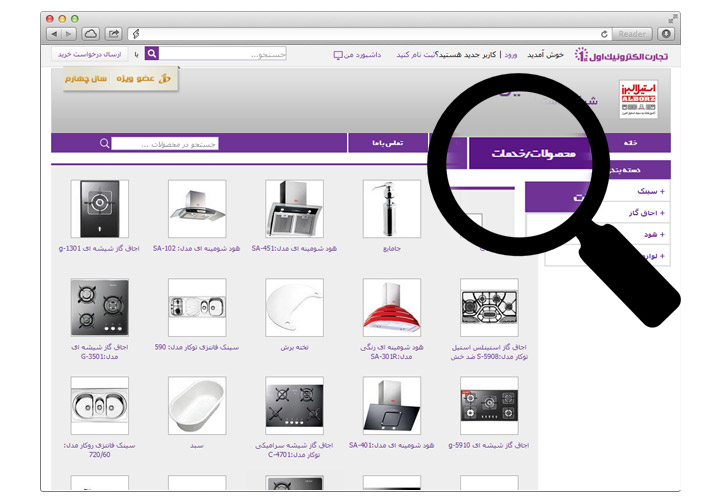Screen dimensions: 704x500
Task: Open the browser share icon
Action: [x=114, y=34]
